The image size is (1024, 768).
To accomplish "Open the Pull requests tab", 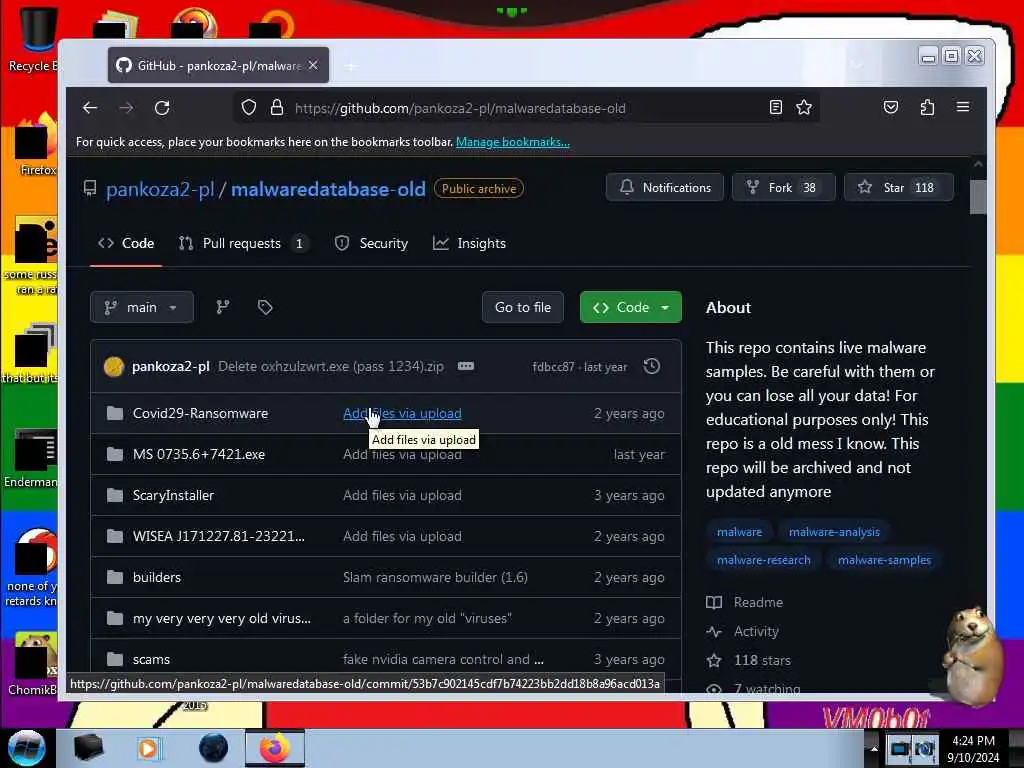I will click(x=242, y=244).
